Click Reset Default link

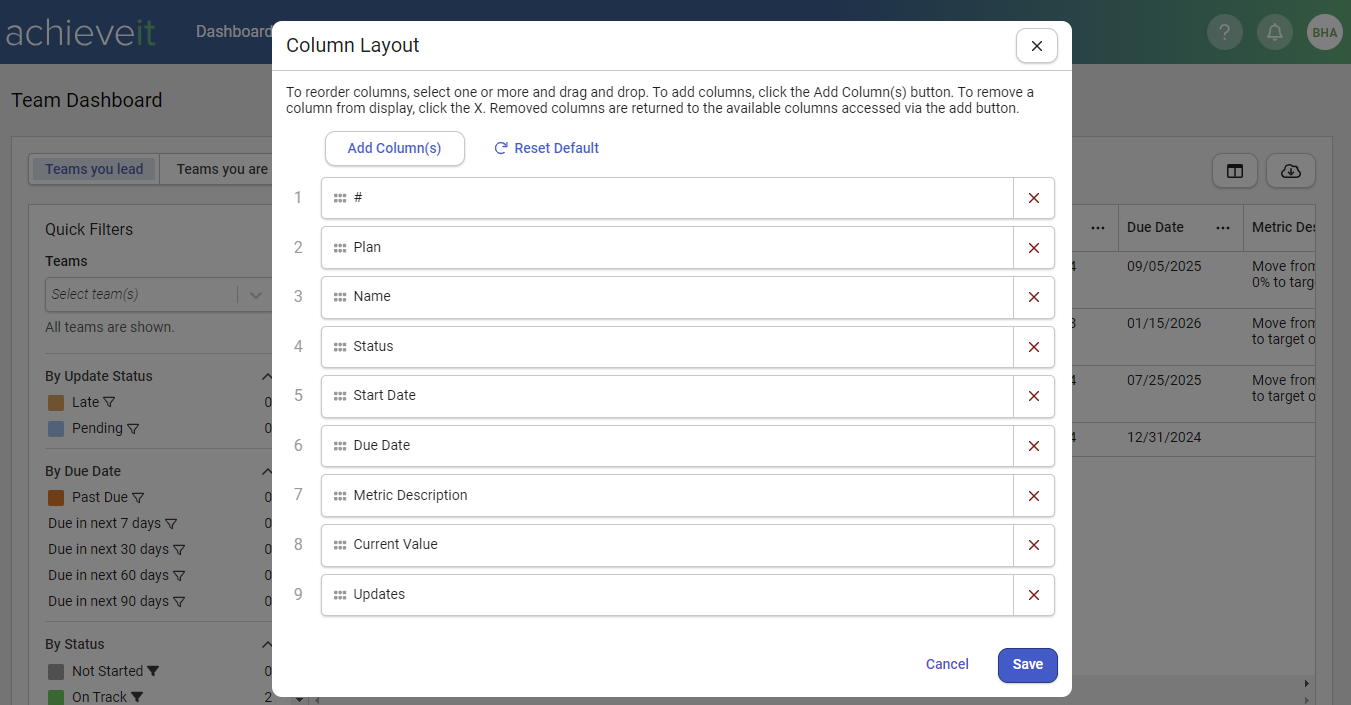point(546,148)
